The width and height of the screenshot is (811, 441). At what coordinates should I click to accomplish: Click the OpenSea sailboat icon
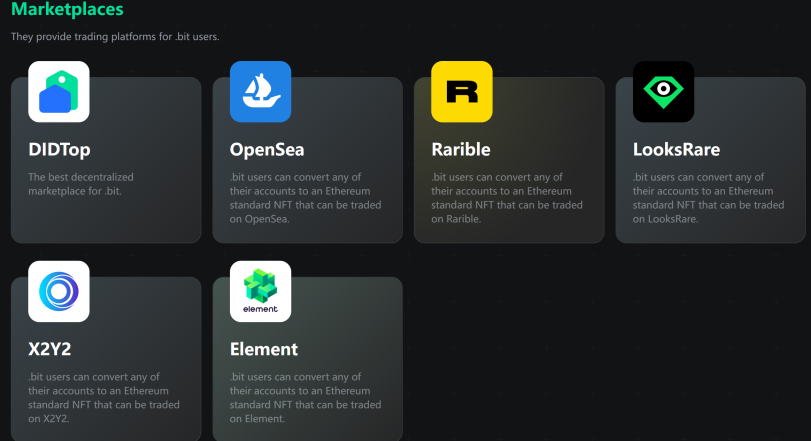click(x=260, y=92)
